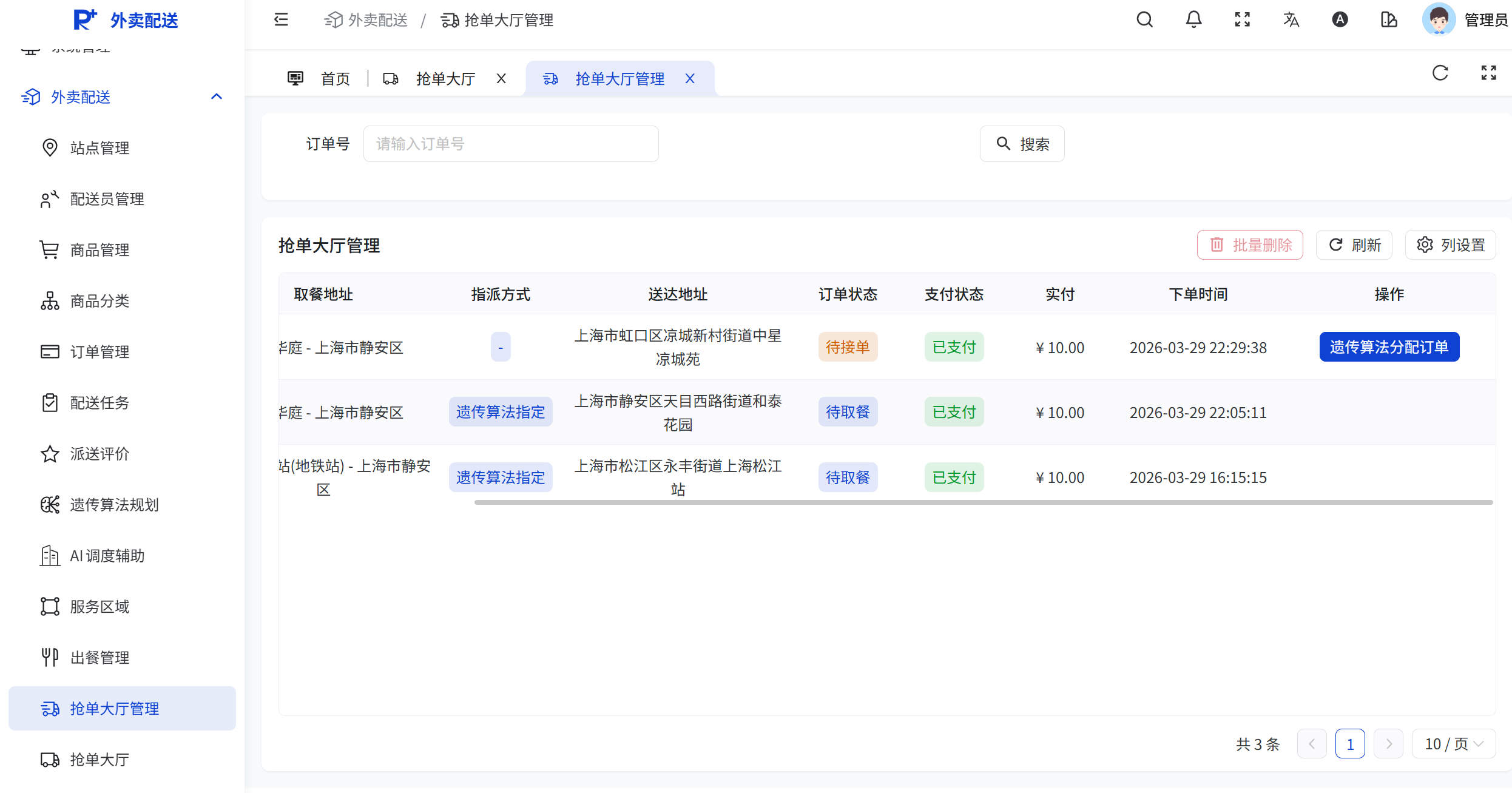
Task: Focus the 订单号 input field
Action: point(511,144)
